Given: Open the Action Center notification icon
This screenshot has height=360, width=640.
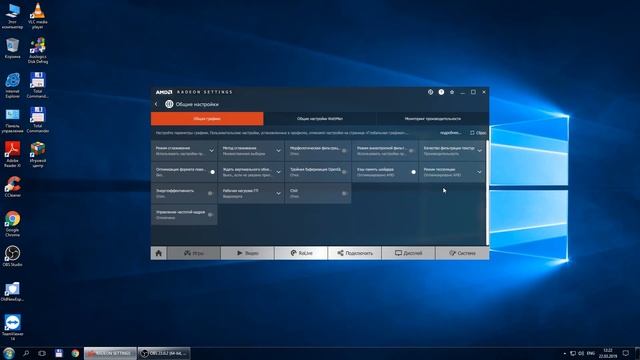Looking at the screenshot, I should point(626,353).
